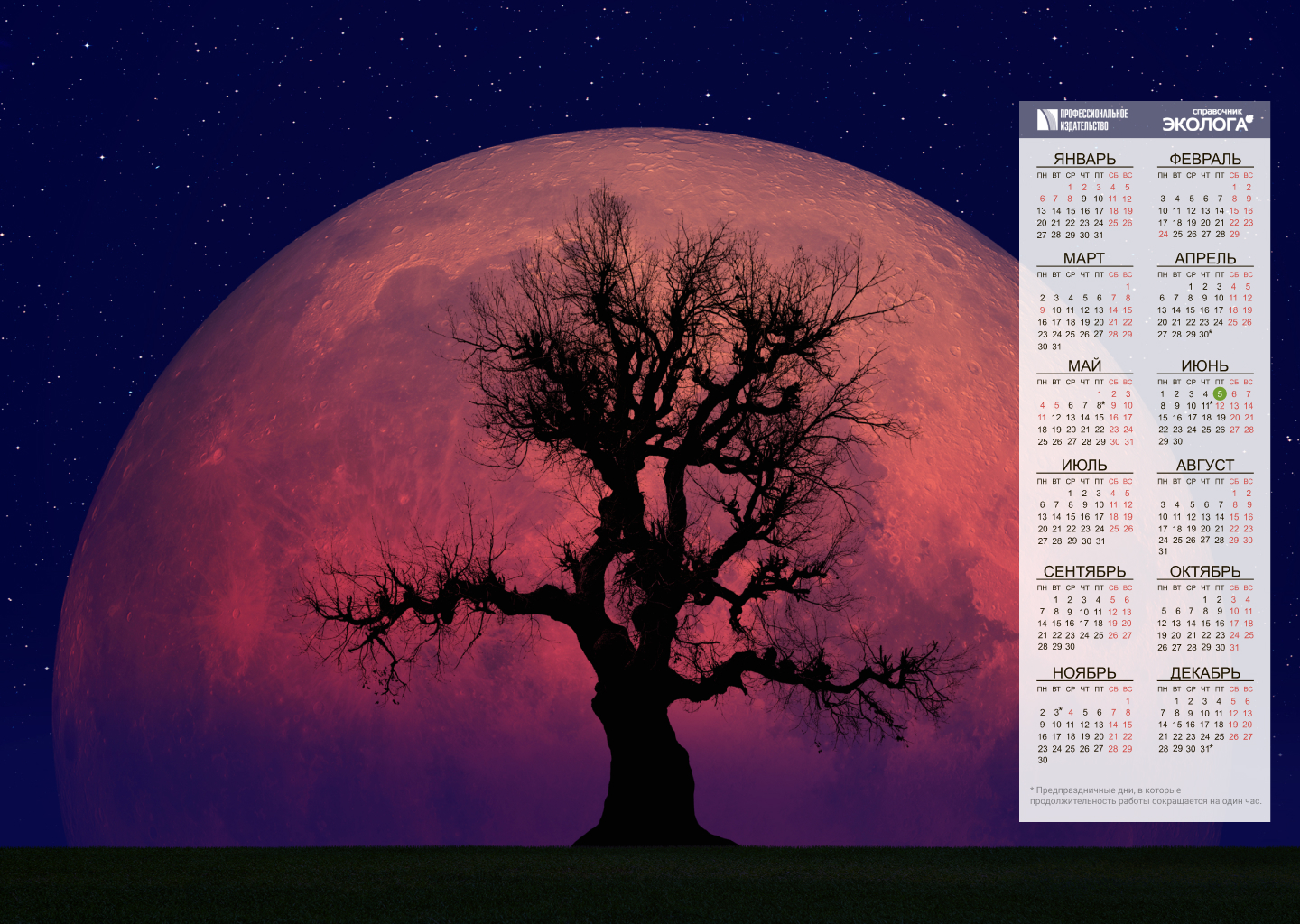Click the АПРЕЛЬ month heading
This screenshot has height=924, width=1300.
click(x=1205, y=258)
